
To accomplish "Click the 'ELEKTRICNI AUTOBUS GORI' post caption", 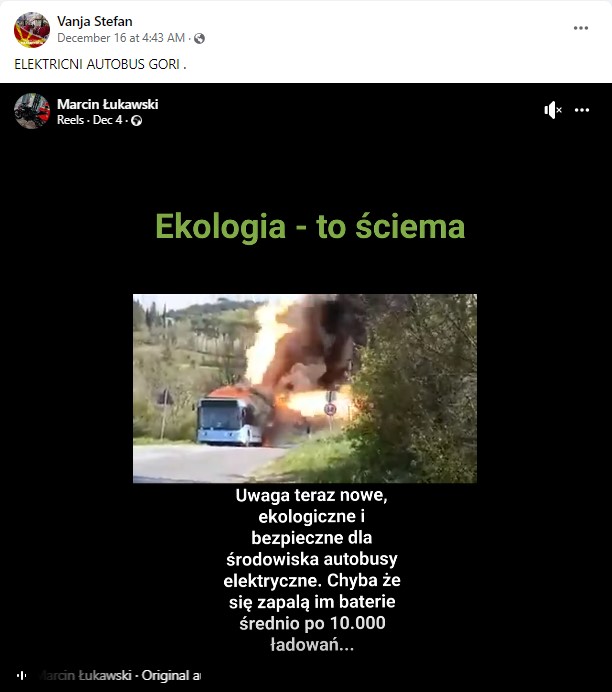I will coord(100,64).
